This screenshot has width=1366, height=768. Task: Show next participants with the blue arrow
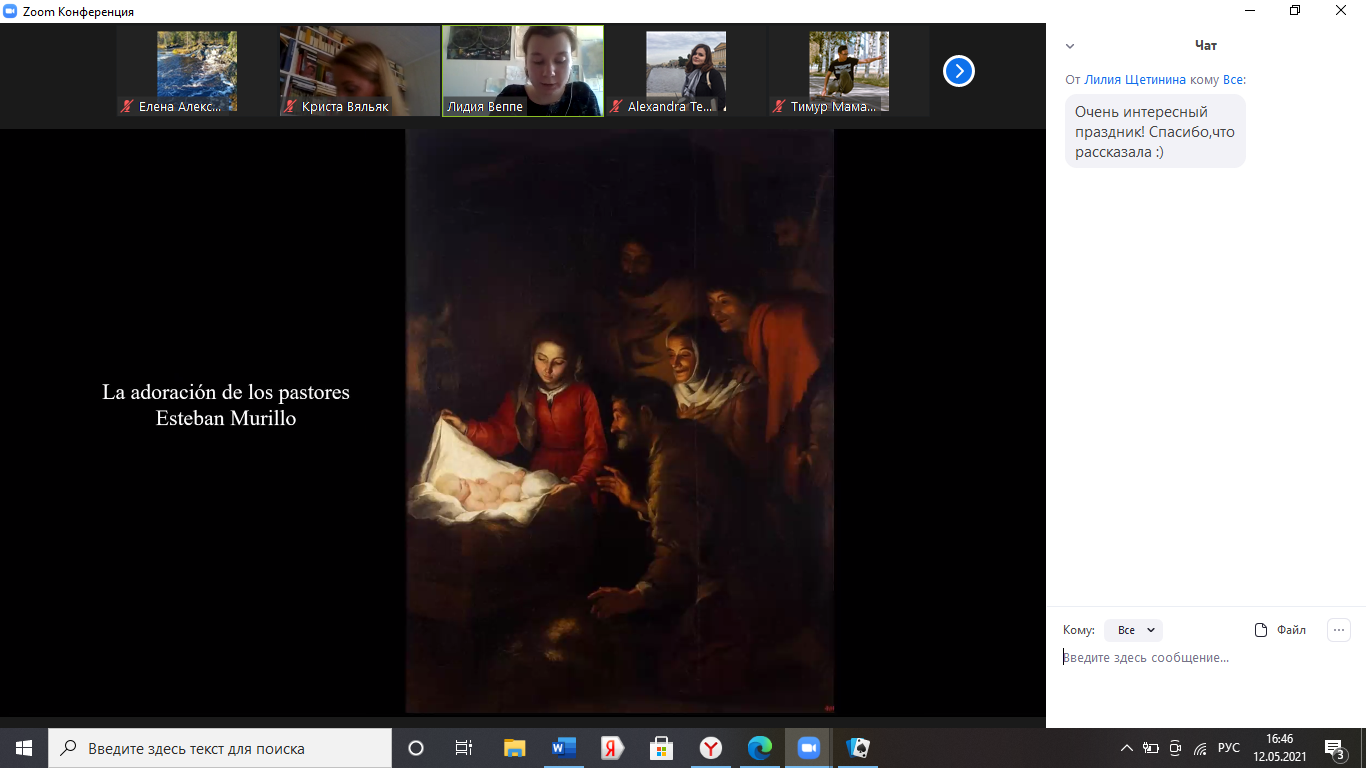coord(958,71)
